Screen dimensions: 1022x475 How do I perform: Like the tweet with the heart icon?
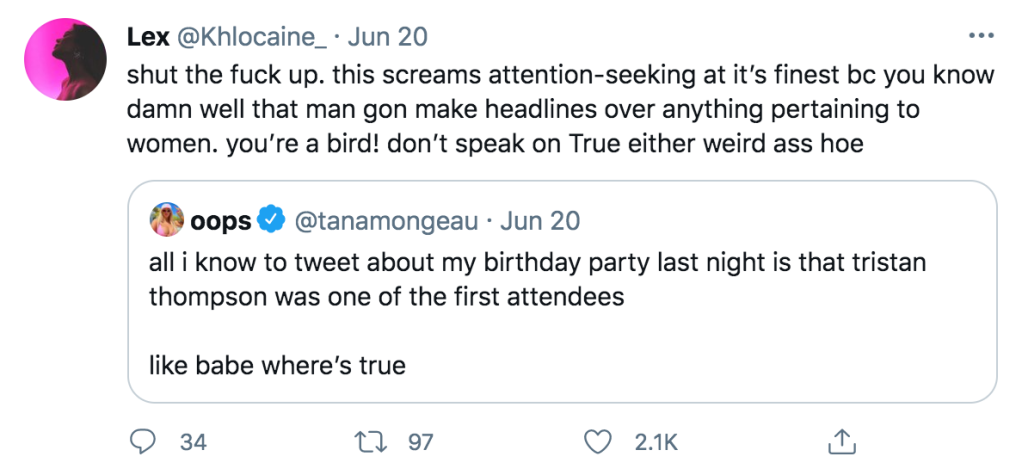click(597, 440)
